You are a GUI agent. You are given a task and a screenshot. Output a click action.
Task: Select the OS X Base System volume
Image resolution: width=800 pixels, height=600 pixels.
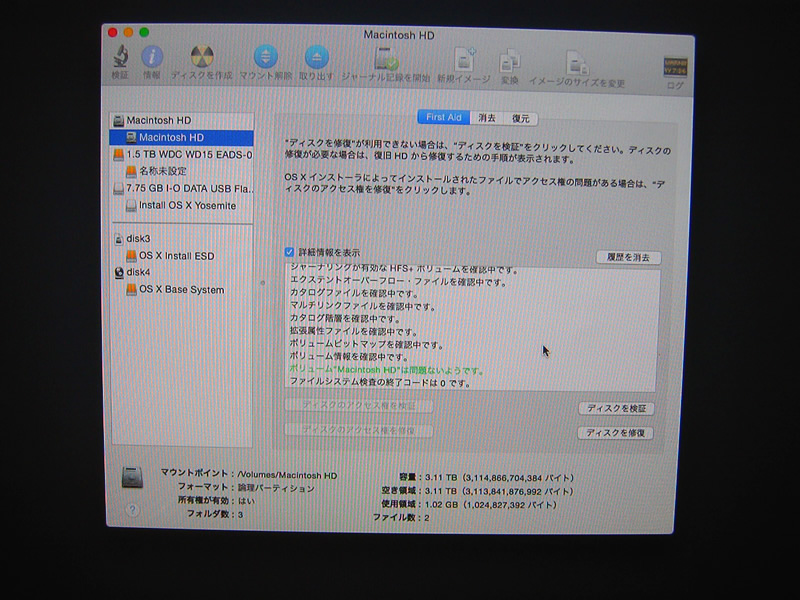182,289
